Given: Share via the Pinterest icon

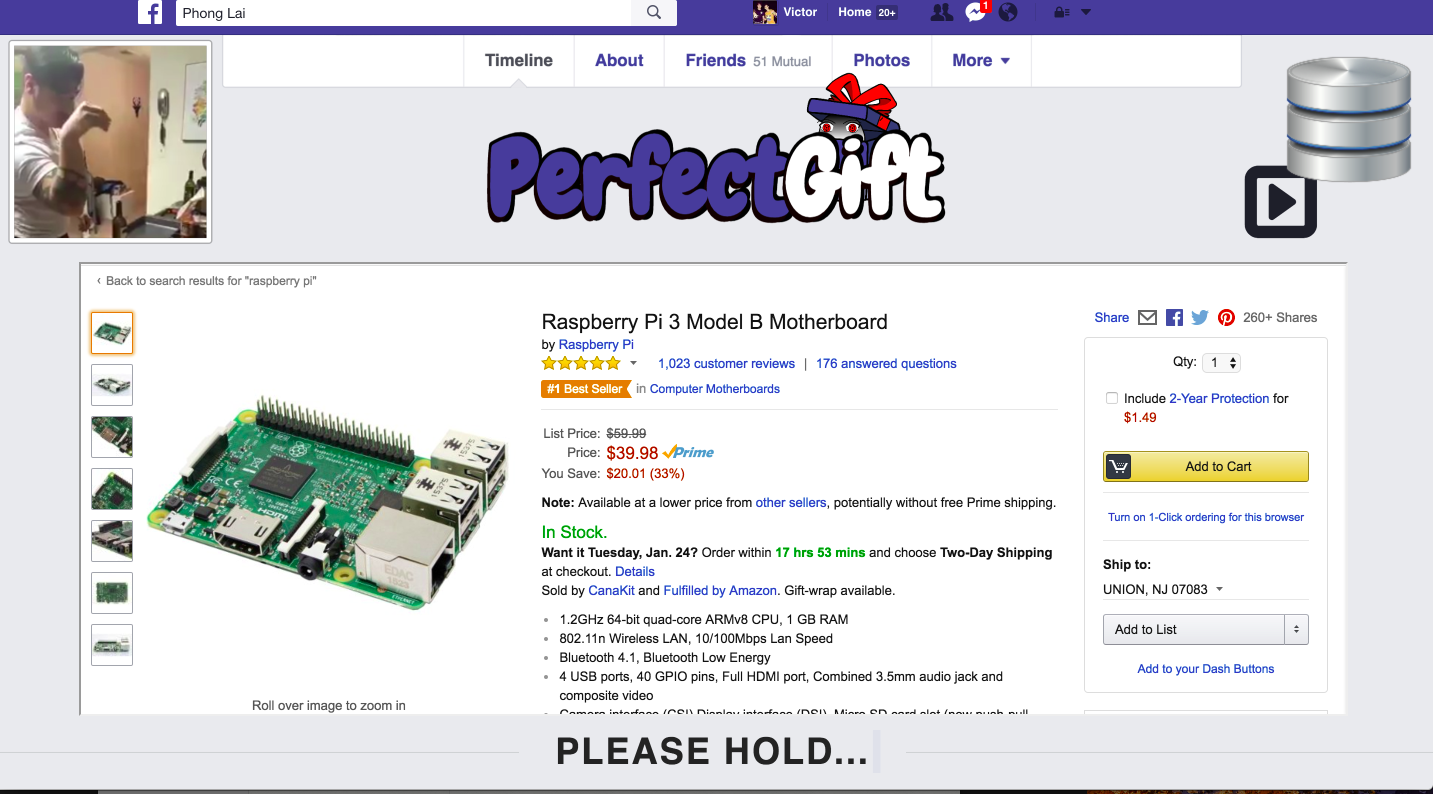Looking at the screenshot, I should (1226, 317).
